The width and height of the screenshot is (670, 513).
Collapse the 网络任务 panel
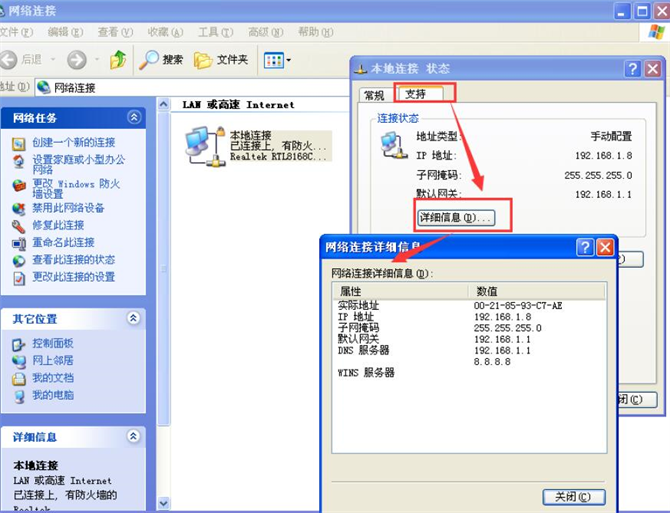134,117
